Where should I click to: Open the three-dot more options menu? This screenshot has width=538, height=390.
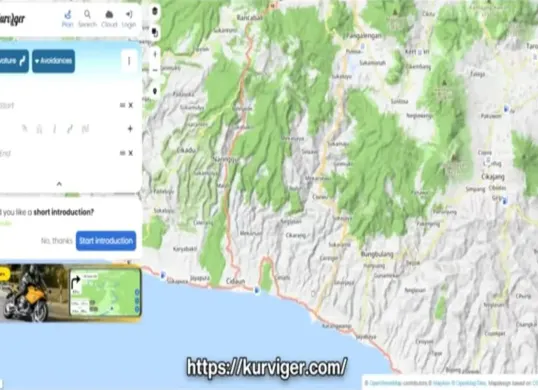click(129, 61)
